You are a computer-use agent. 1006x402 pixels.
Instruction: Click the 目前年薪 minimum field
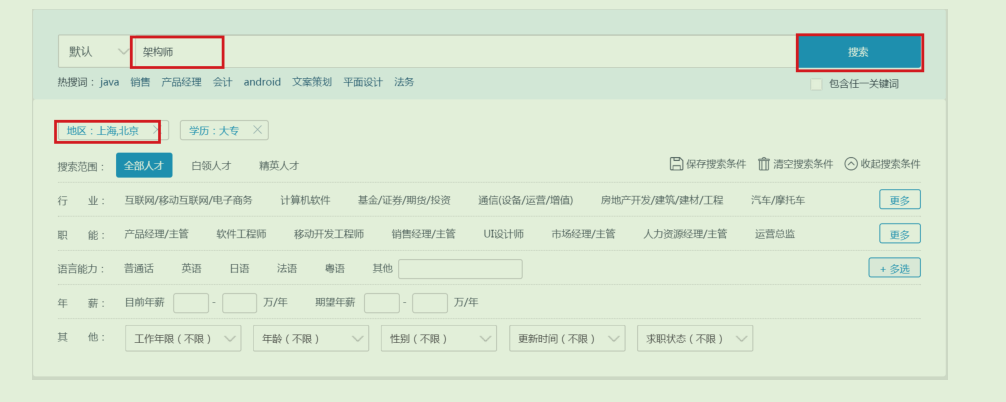tap(191, 303)
